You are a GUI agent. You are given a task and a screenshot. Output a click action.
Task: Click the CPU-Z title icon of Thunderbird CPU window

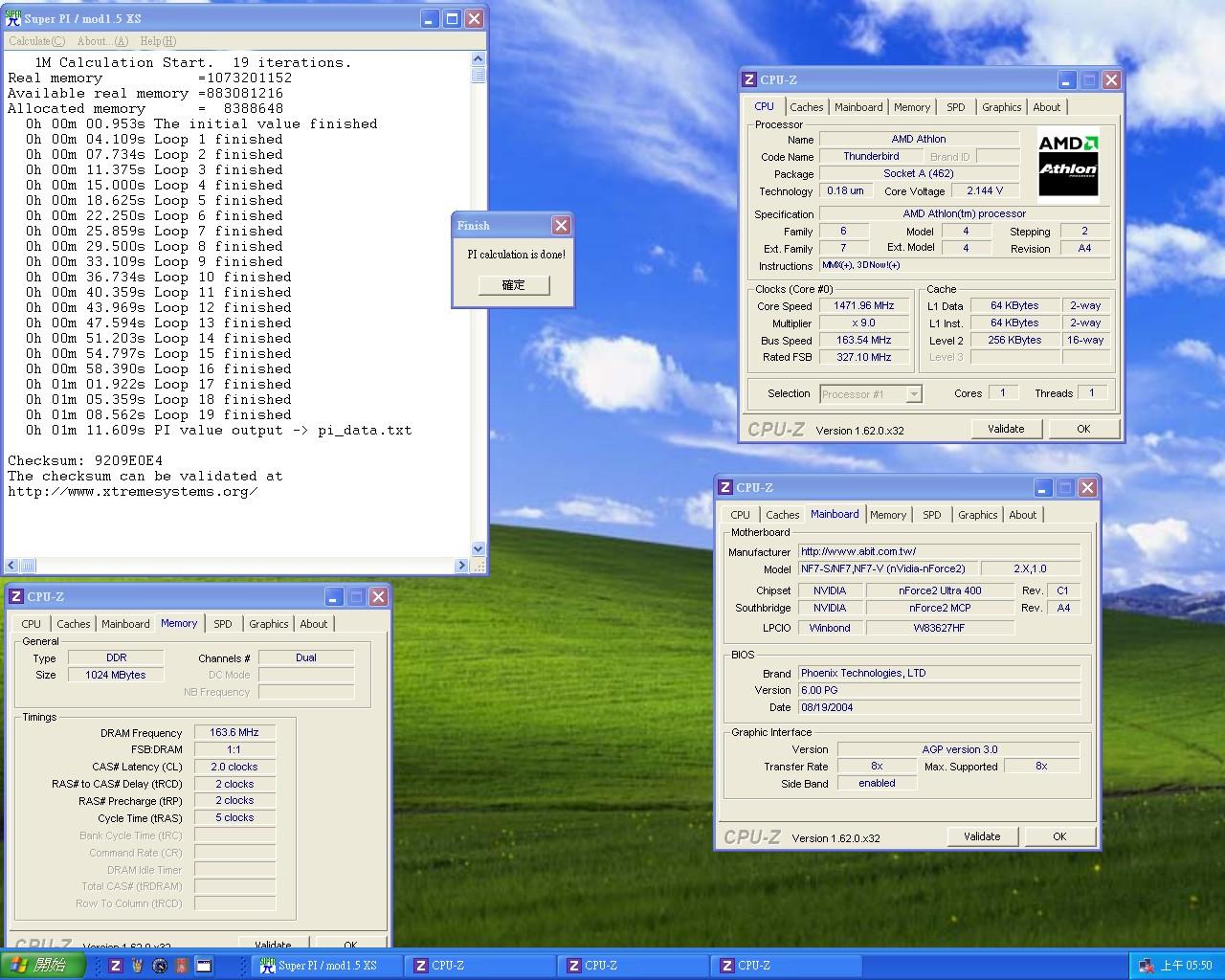pyautogui.click(x=749, y=79)
